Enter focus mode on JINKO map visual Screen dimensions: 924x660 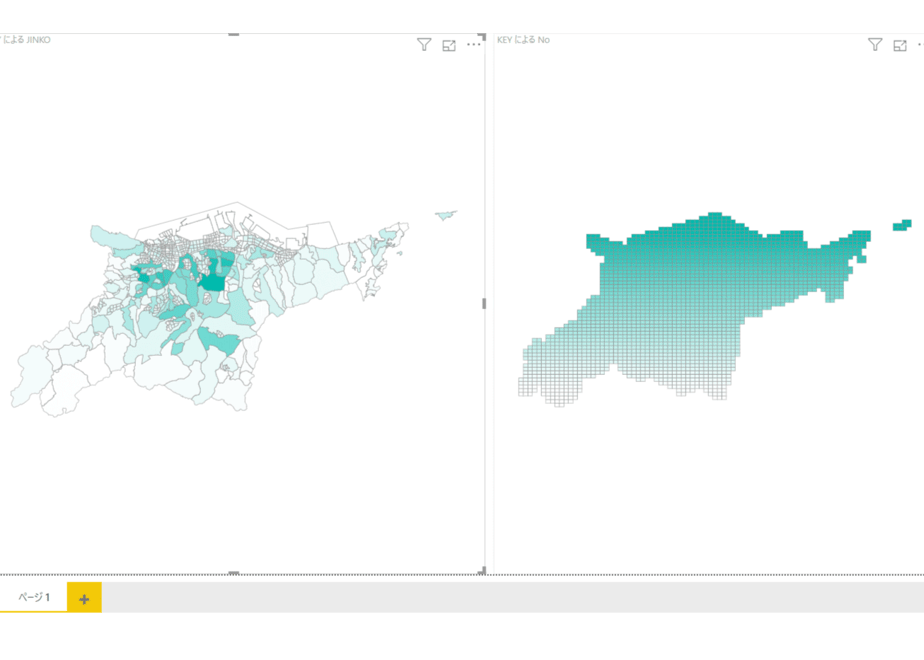(x=449, y=45)
